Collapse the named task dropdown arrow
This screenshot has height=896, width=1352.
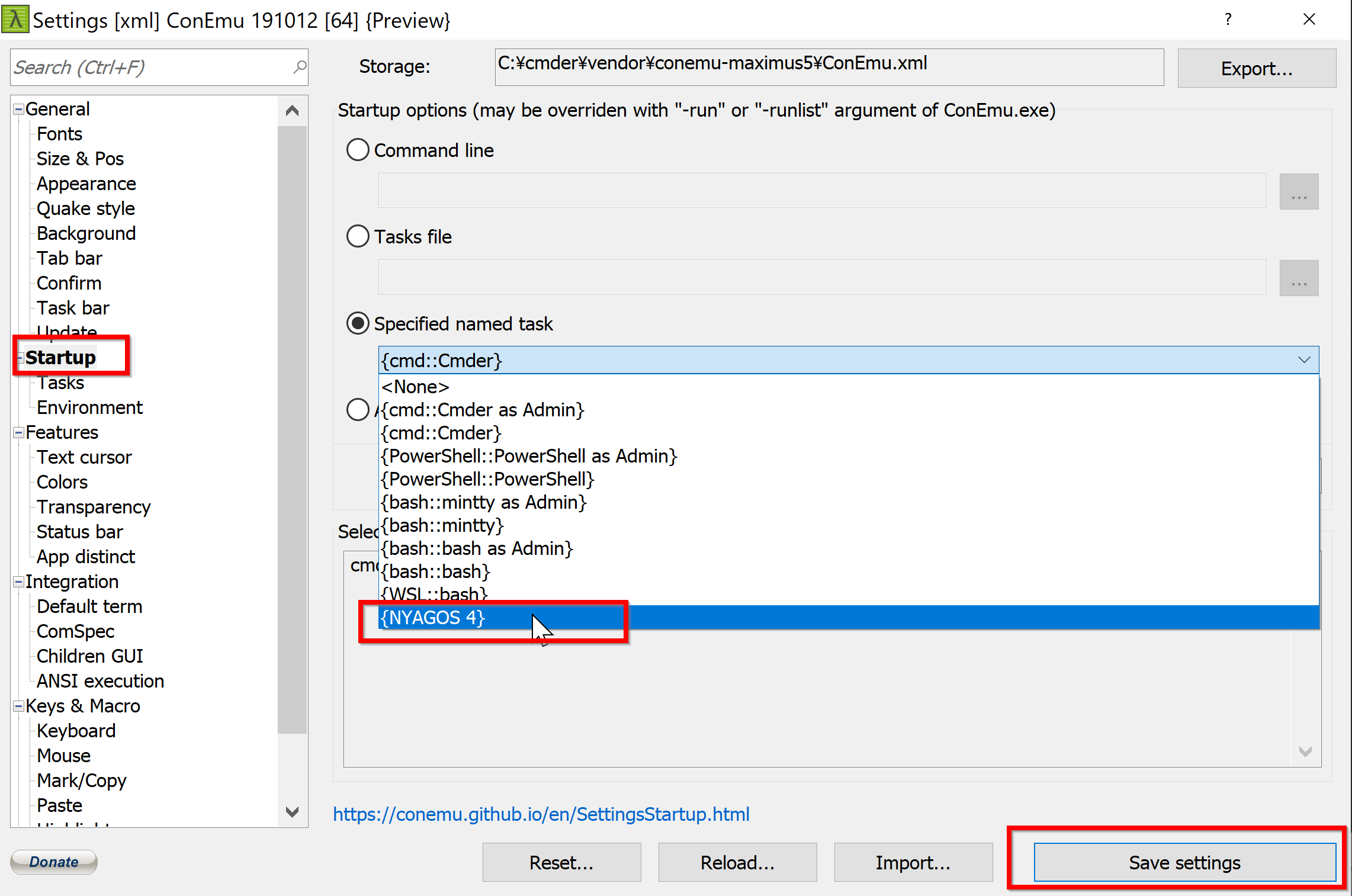click(x=1303, y=360)
